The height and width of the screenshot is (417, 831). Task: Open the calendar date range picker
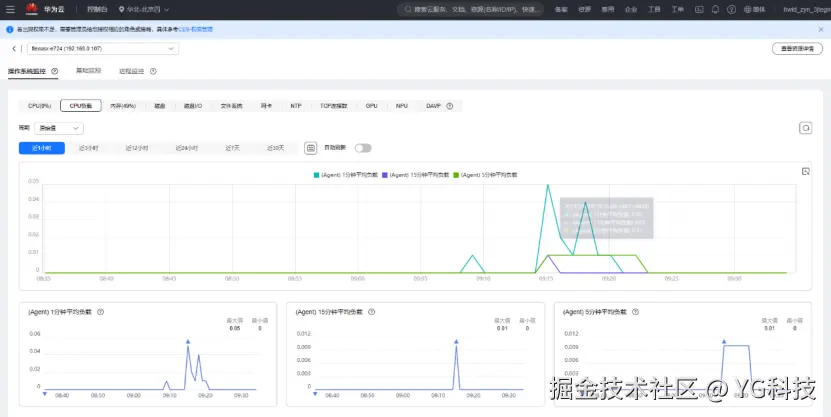[311, 148]
